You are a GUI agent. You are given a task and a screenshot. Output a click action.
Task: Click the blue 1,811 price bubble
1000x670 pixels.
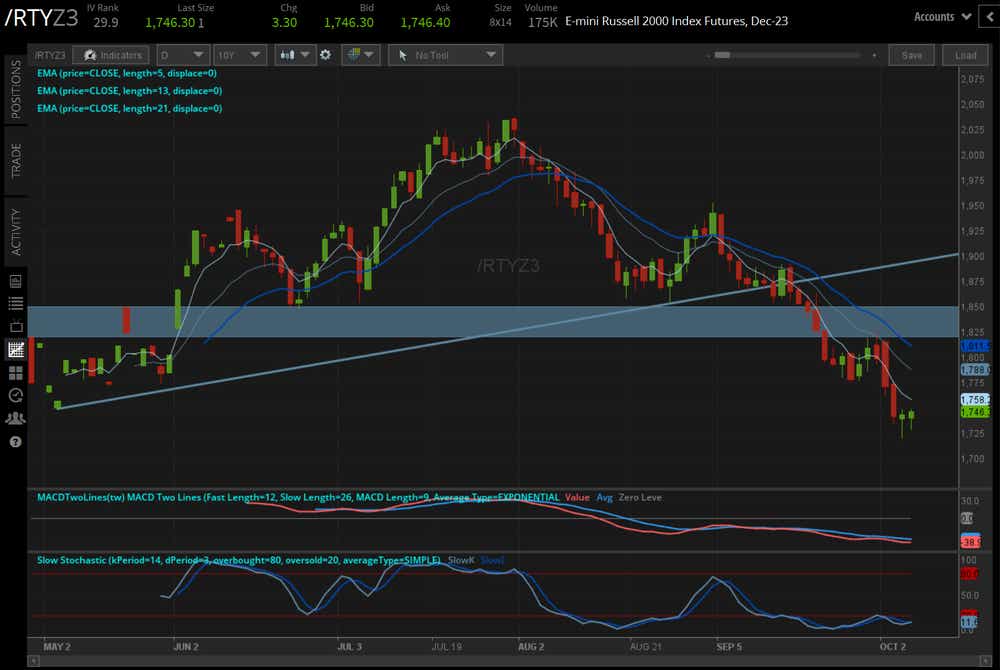tap(975, 346)
